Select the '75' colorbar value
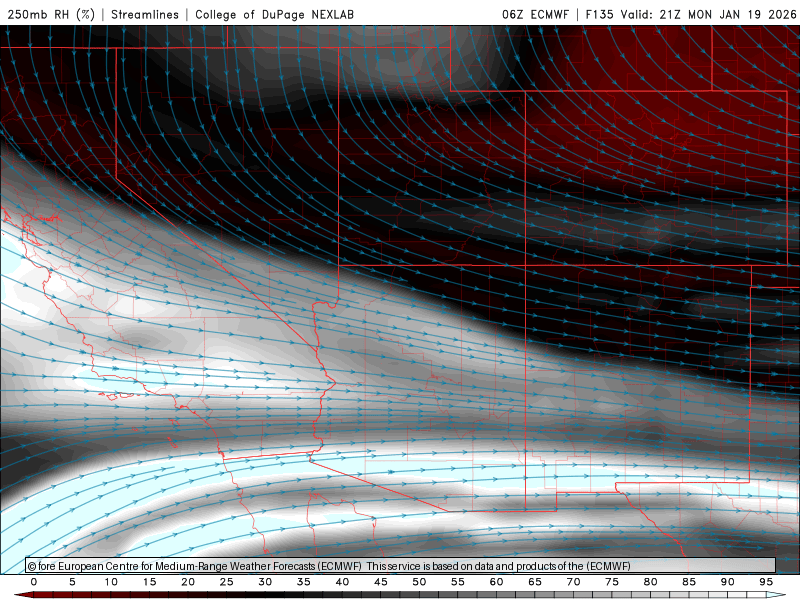Screen dimensions: 800x600 tap(612, 582)
